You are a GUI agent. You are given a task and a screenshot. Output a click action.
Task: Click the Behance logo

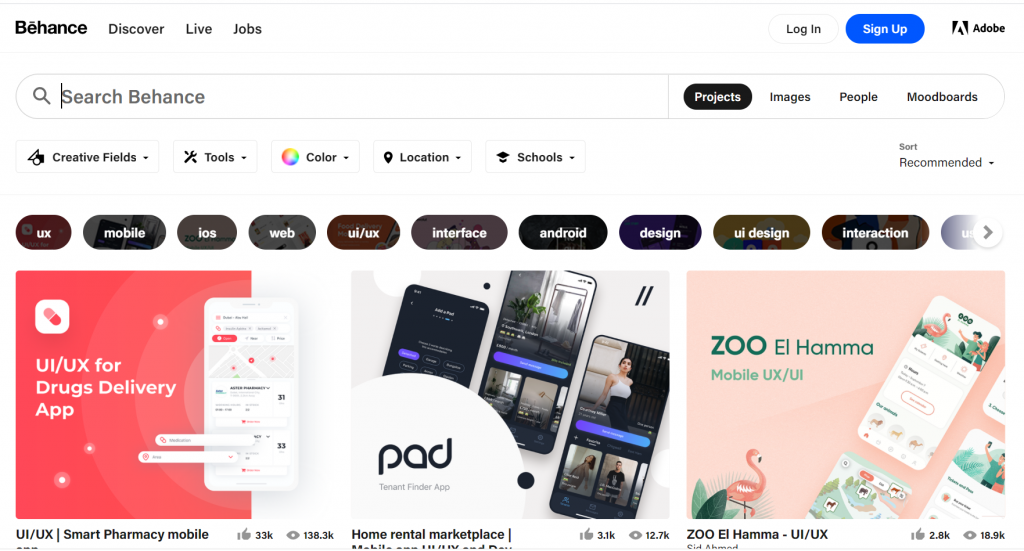(51, 28)
